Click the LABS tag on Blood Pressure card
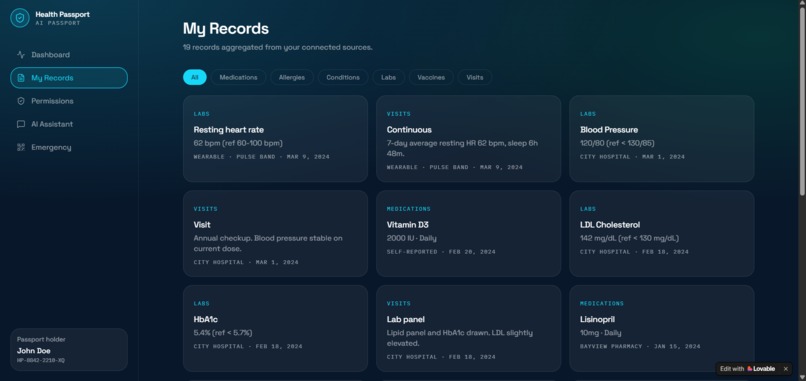This screenshot has width=806, height=381. [x=588, y=114]
